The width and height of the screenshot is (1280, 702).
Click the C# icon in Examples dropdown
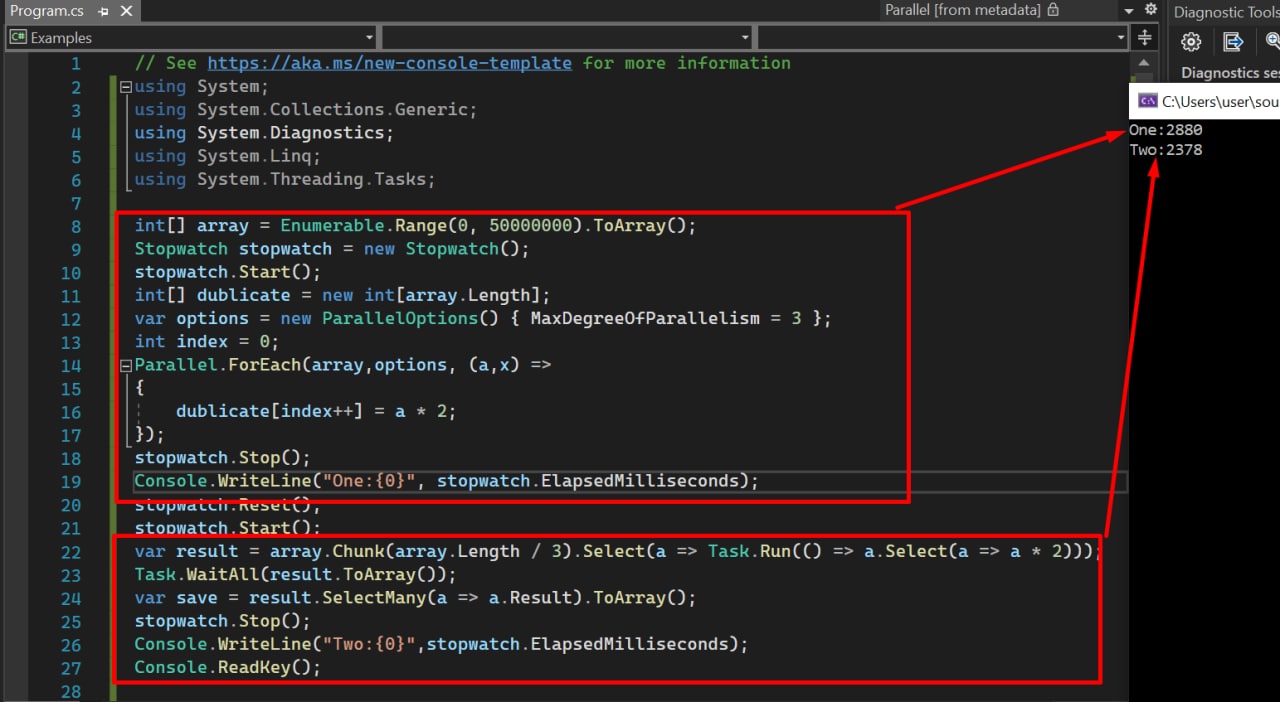pos(17,38)
